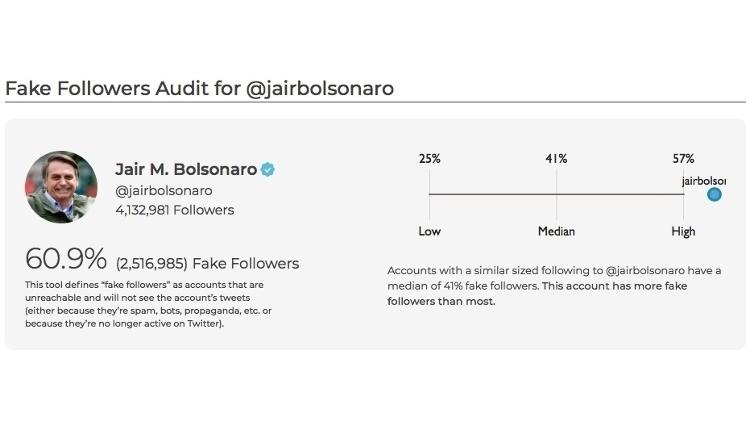
Task: Select the 4,132,981 Followers count
Action: [x=175, y=210]
